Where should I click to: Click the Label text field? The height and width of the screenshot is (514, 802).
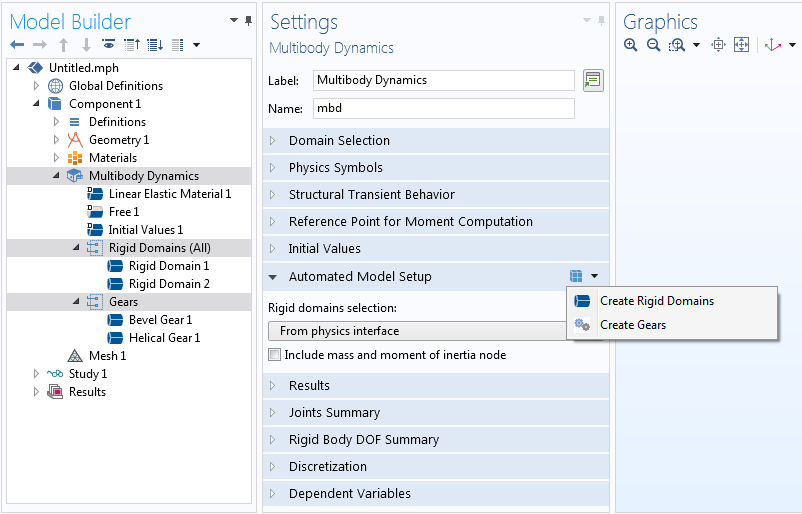pos(443,80)
